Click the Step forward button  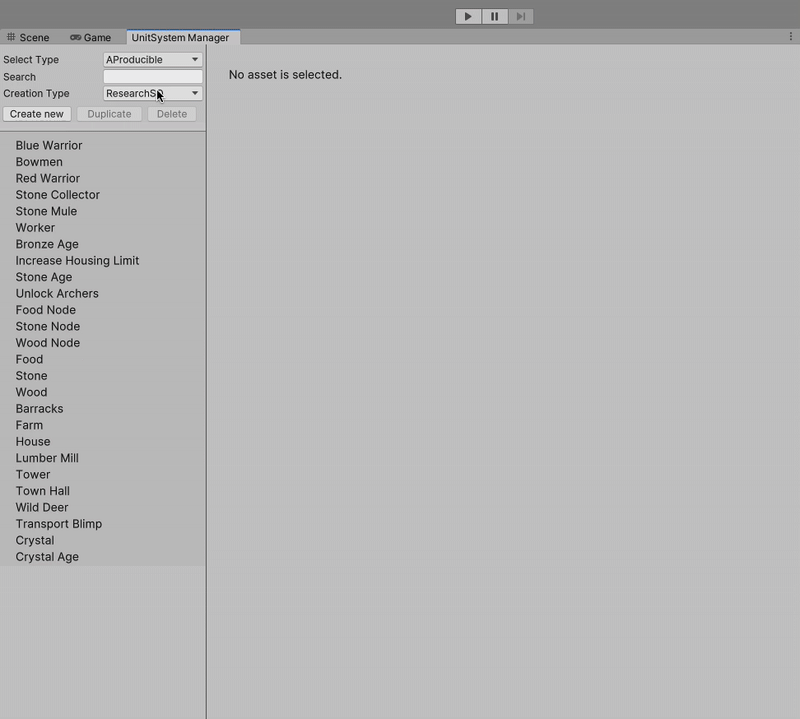(520, 16)
